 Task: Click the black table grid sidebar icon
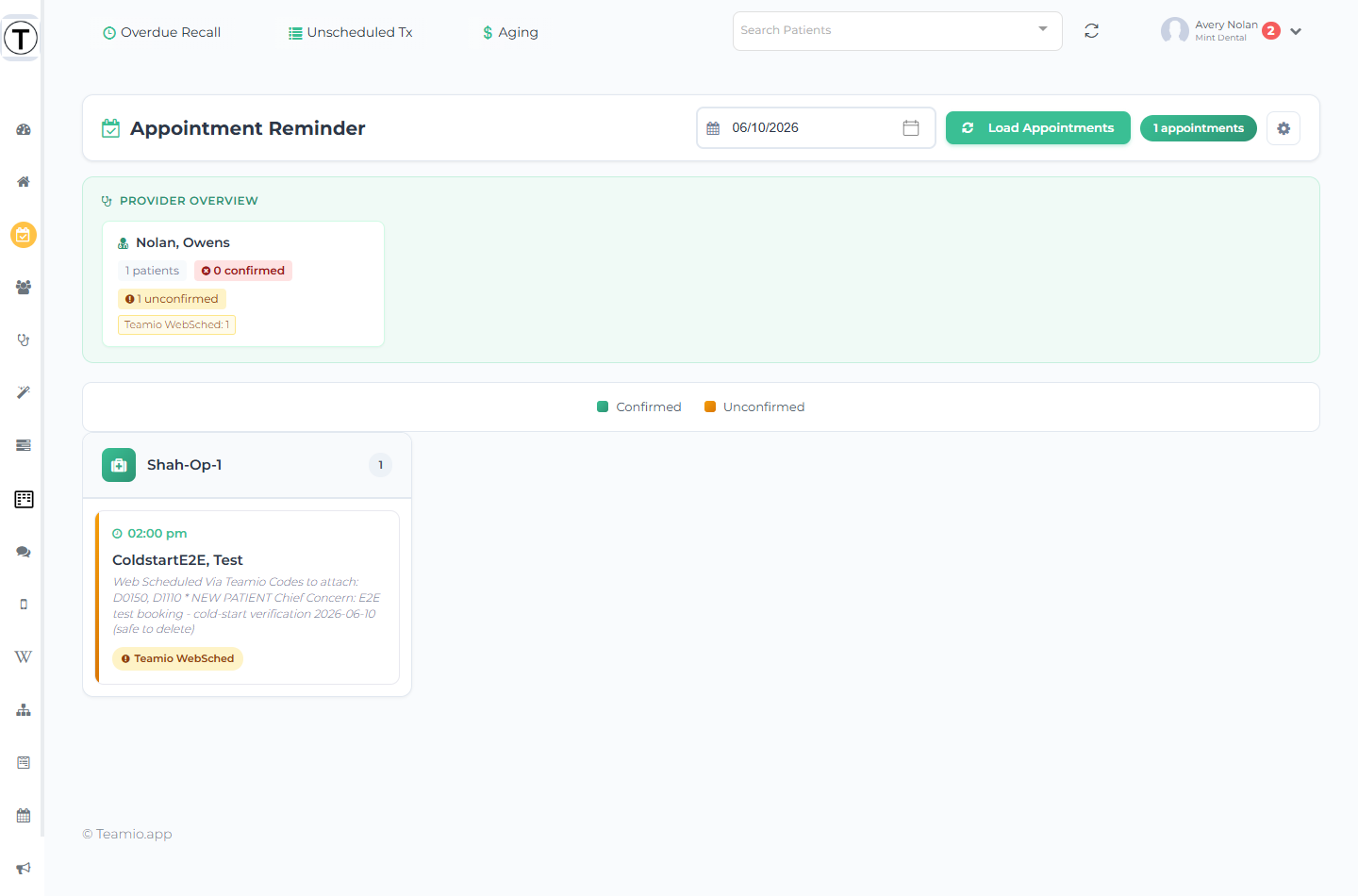[24, 499]
